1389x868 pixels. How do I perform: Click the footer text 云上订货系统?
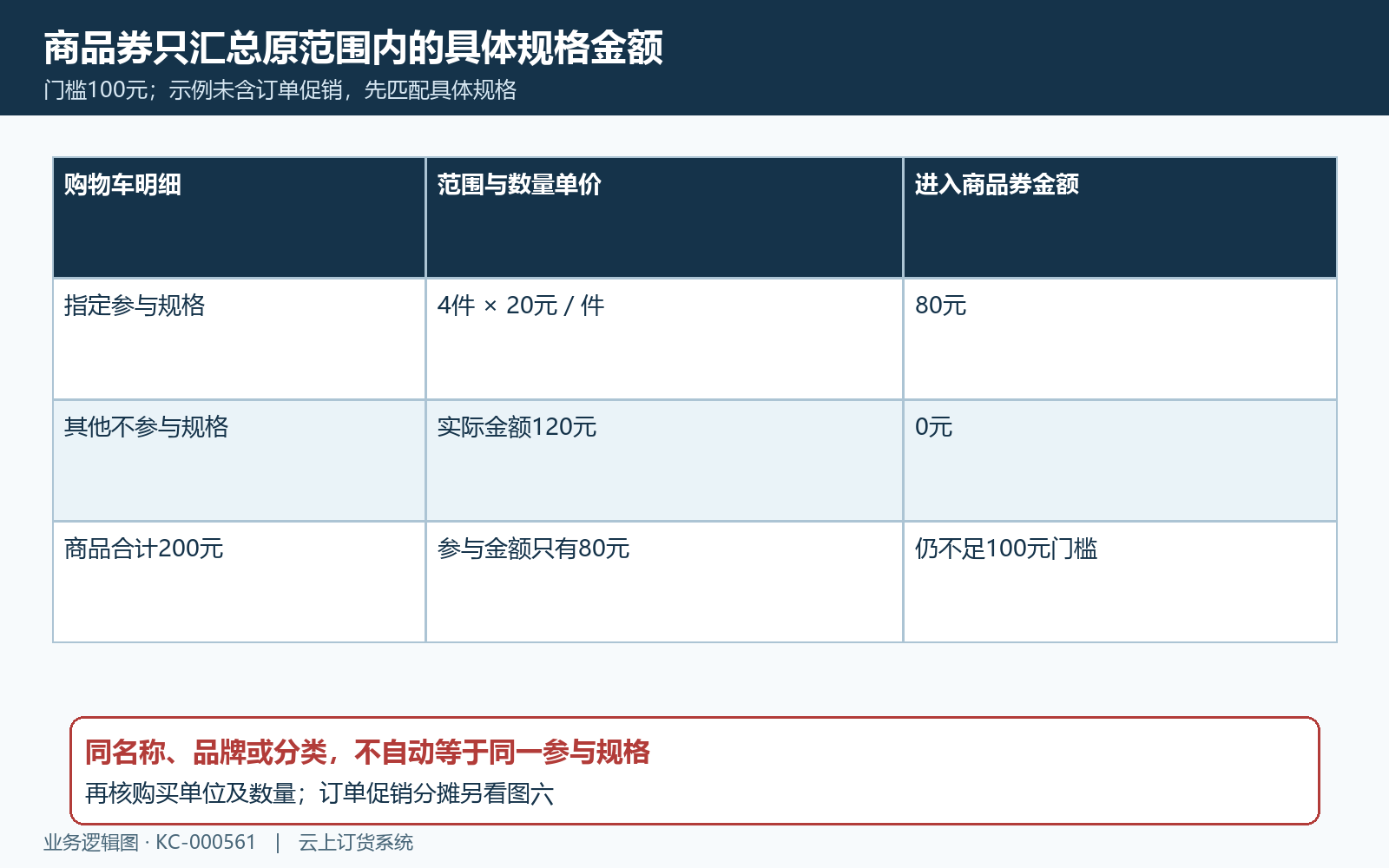356,843
